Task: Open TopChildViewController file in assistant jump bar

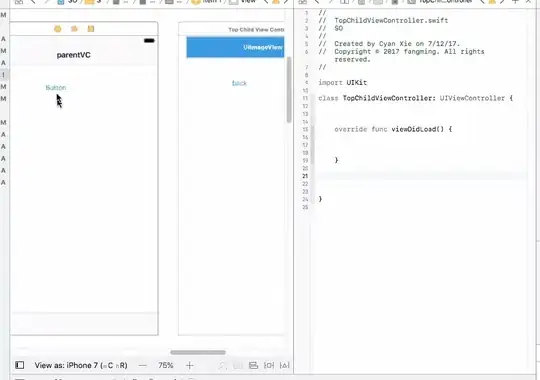Action: click(440, 2)
